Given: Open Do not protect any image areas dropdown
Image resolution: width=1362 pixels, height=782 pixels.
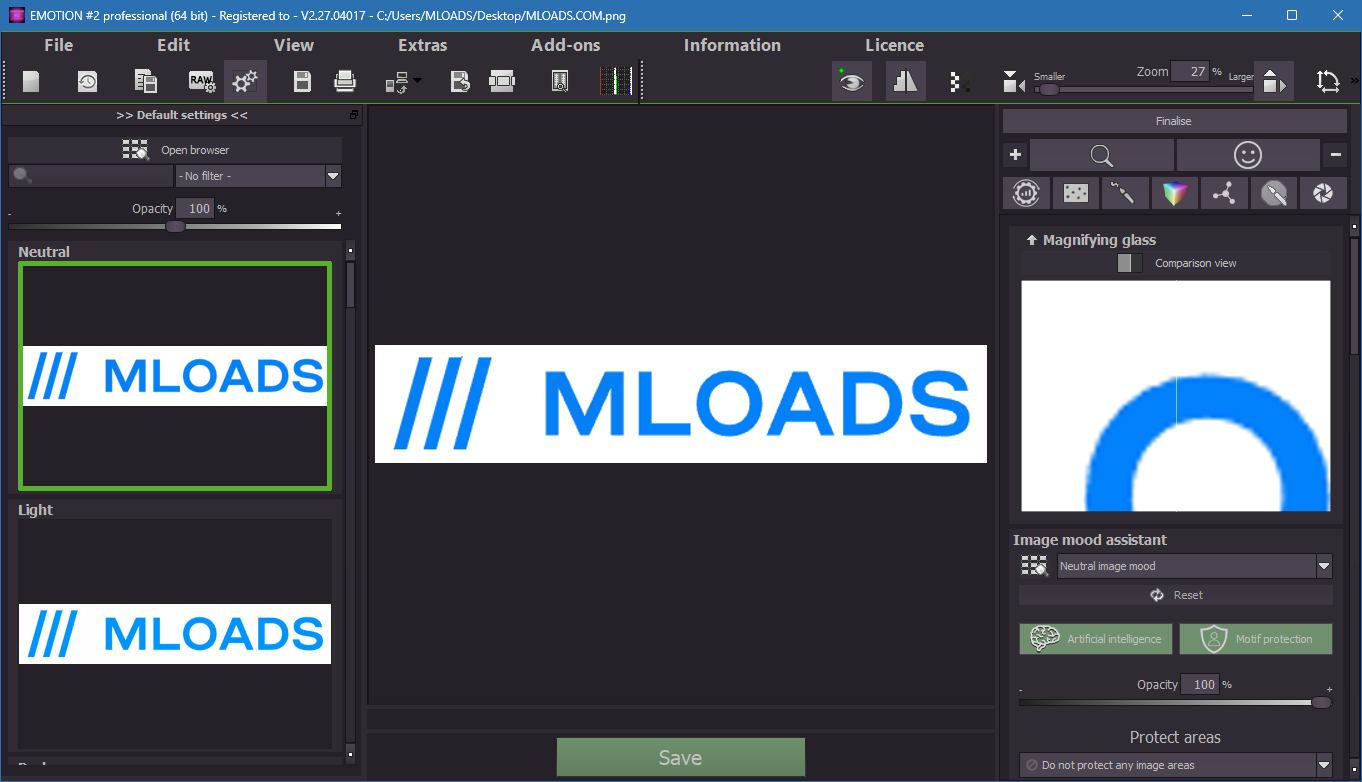Looking at the screenshot, I should [x=1176, y=765].
